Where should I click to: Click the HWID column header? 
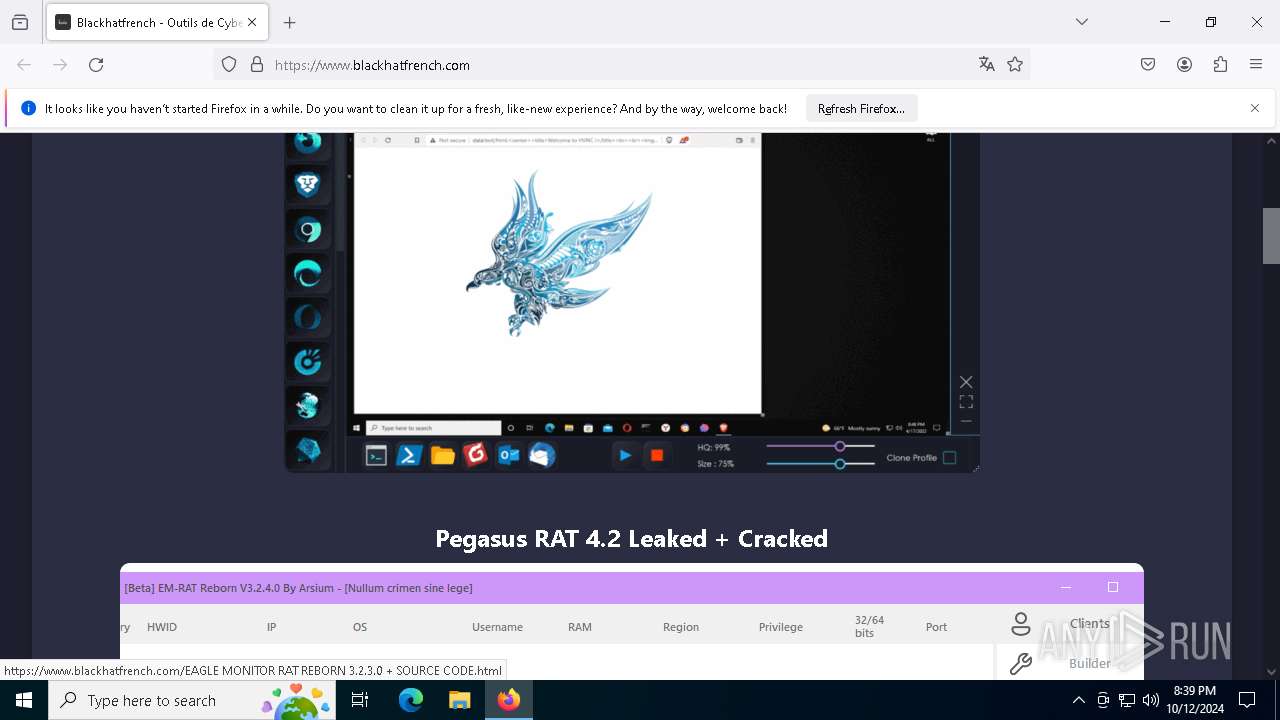pos(162,627)
